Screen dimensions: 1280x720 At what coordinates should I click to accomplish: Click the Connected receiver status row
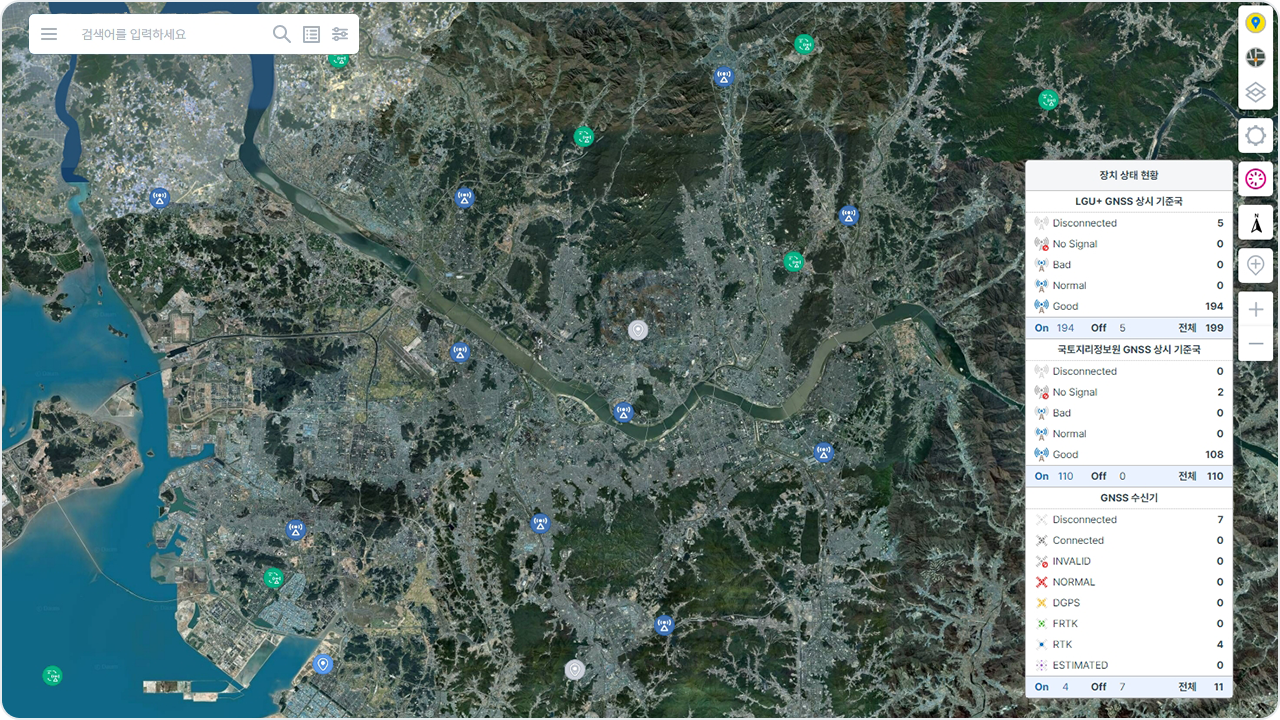coord(1129,540)
